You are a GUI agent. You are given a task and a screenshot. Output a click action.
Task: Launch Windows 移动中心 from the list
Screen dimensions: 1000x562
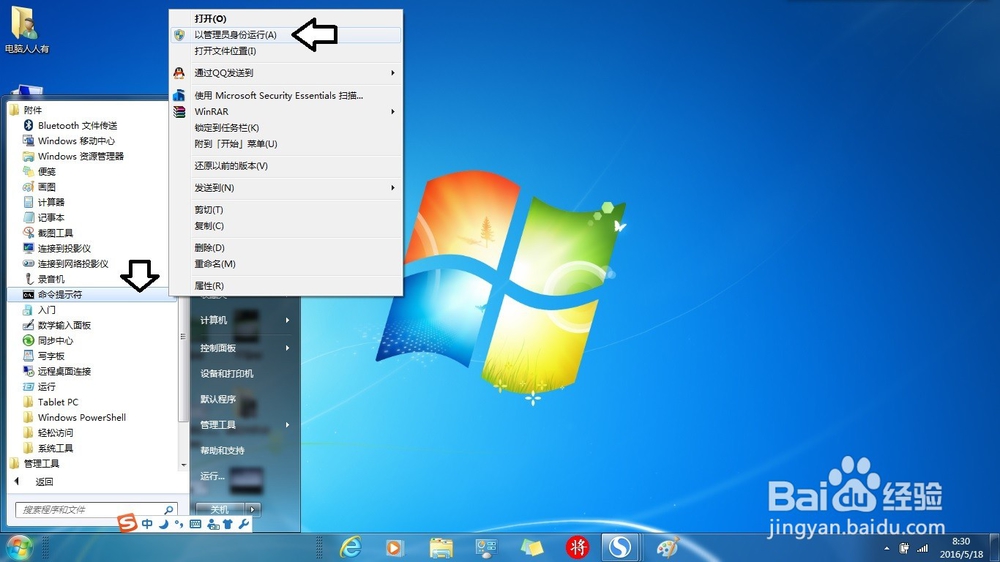[x=69, y=141]
